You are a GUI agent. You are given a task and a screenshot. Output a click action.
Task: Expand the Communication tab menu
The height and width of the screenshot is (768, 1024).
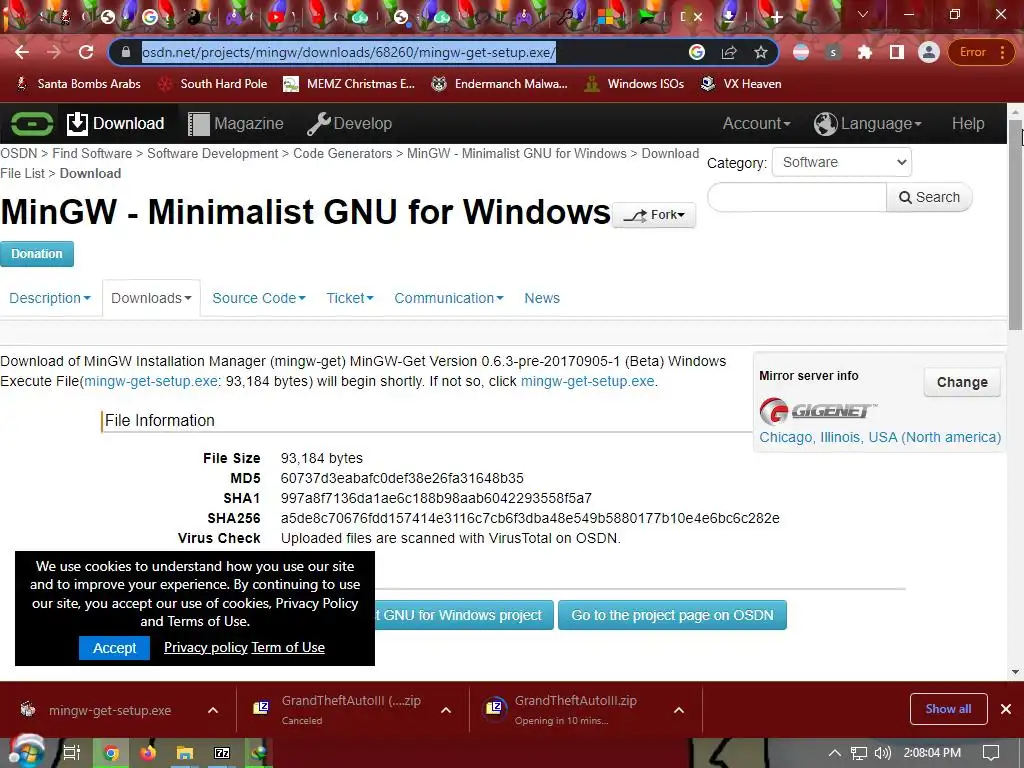[x=449, y=298]
